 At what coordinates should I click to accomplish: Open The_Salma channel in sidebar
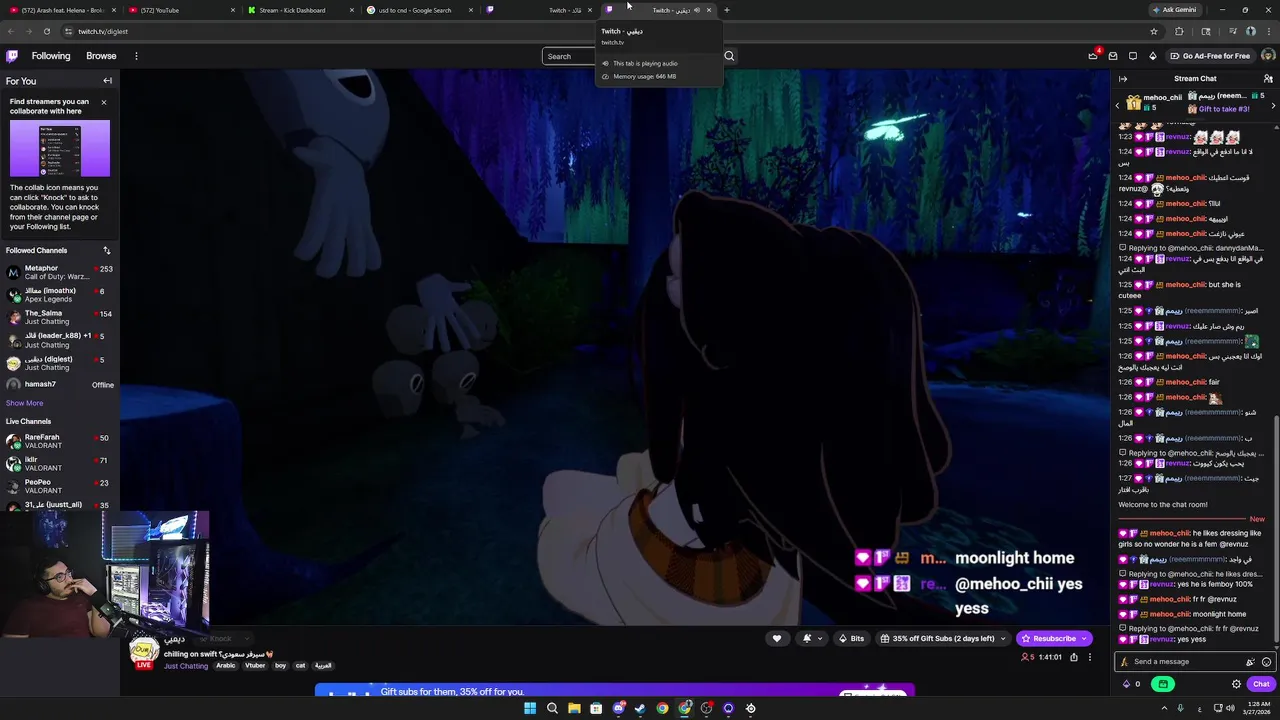(60, 317)
